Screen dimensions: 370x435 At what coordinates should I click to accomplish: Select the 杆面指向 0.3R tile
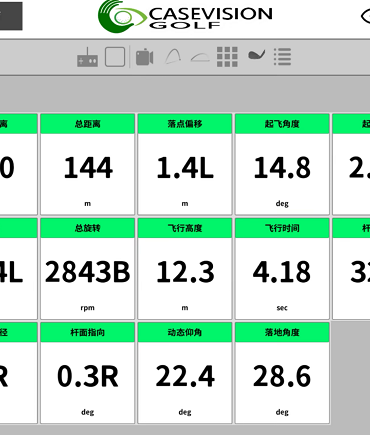(x=88, y=373)
